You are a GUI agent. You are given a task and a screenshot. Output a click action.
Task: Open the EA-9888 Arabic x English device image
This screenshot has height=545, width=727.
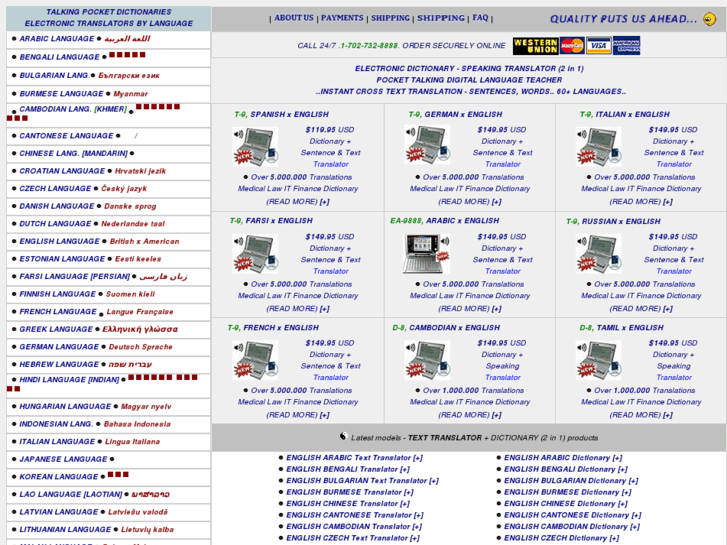[x=427, y=254]
